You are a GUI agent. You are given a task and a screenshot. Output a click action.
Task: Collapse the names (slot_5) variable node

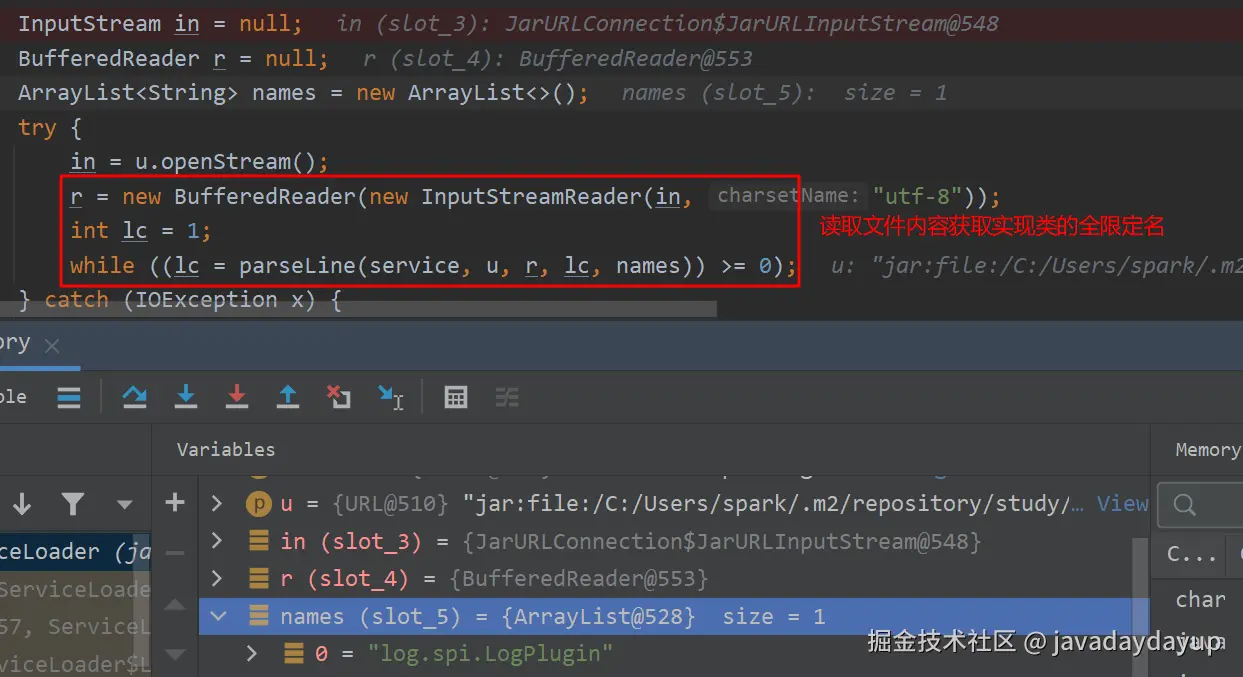[x=217, y=616]
